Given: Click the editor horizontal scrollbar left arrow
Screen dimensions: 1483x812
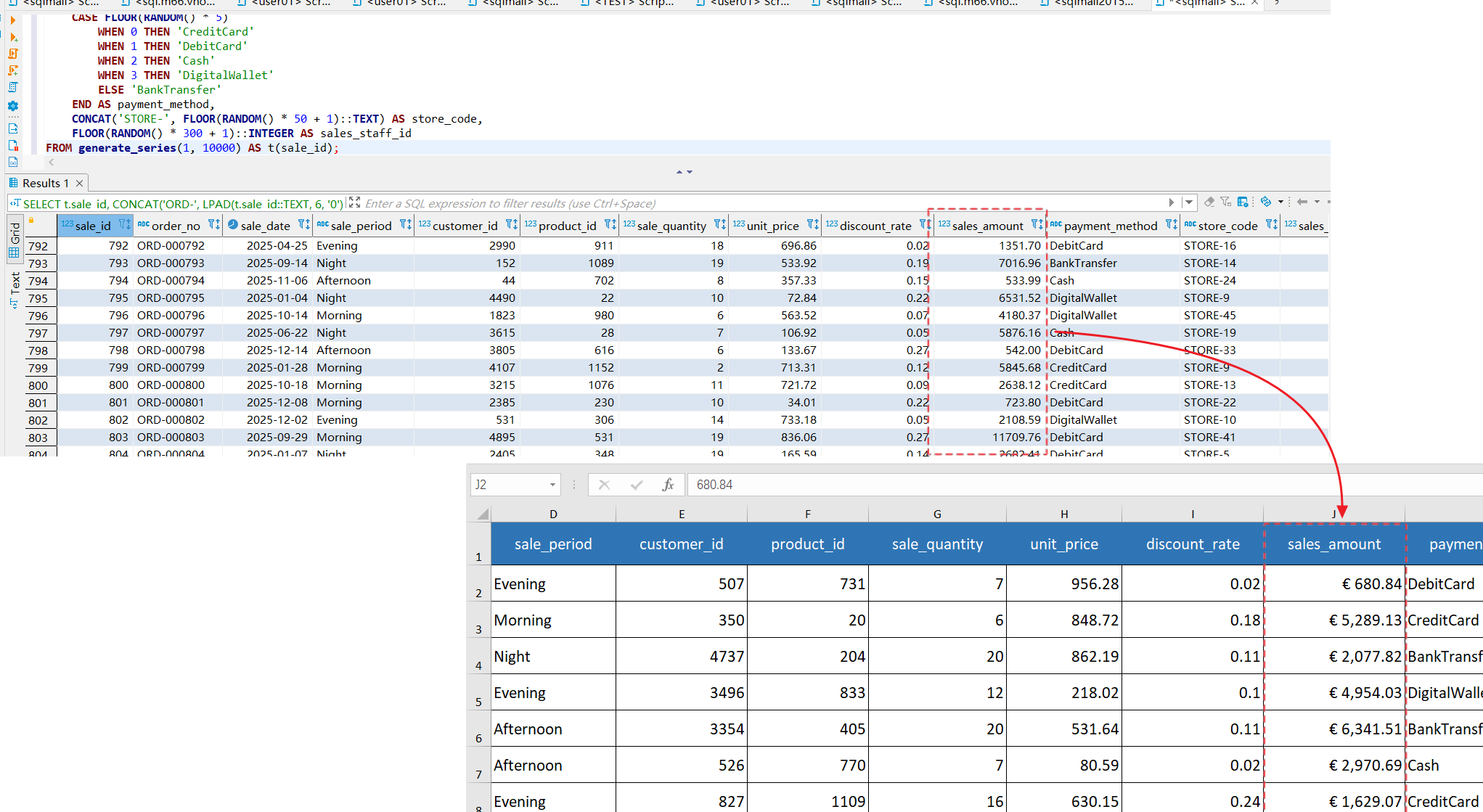Looking at the screenshot, I should pyautogui.click(x=51, y=163).
